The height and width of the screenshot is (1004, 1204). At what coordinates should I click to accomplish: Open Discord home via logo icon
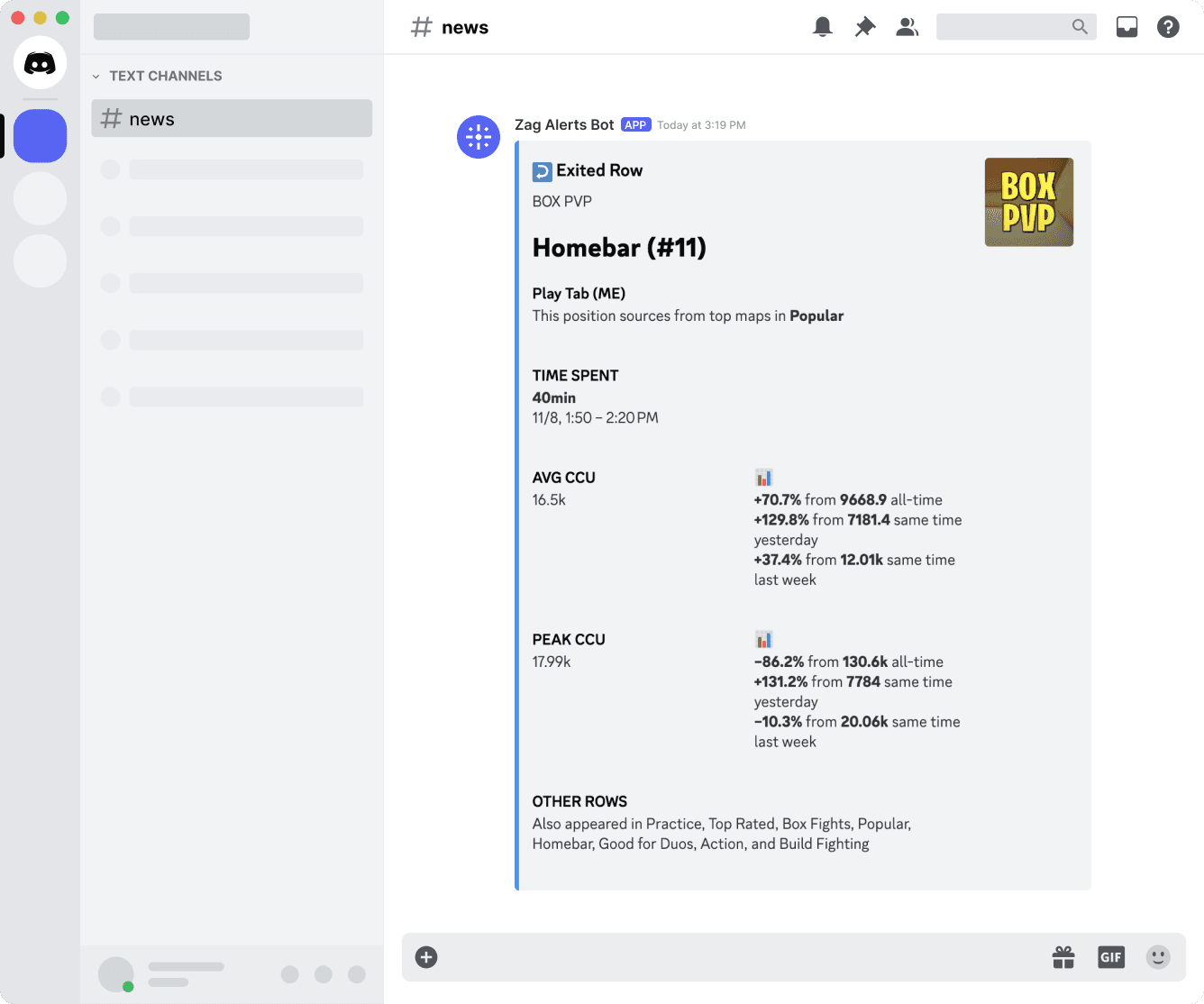coord(40,63)
